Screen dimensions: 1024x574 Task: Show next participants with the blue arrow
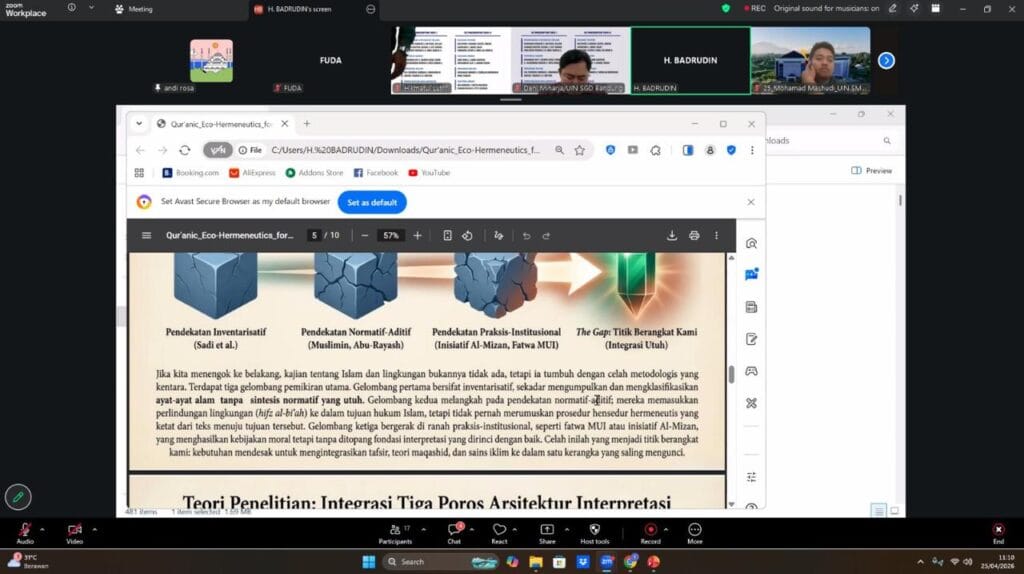click(x=886, y=60)
